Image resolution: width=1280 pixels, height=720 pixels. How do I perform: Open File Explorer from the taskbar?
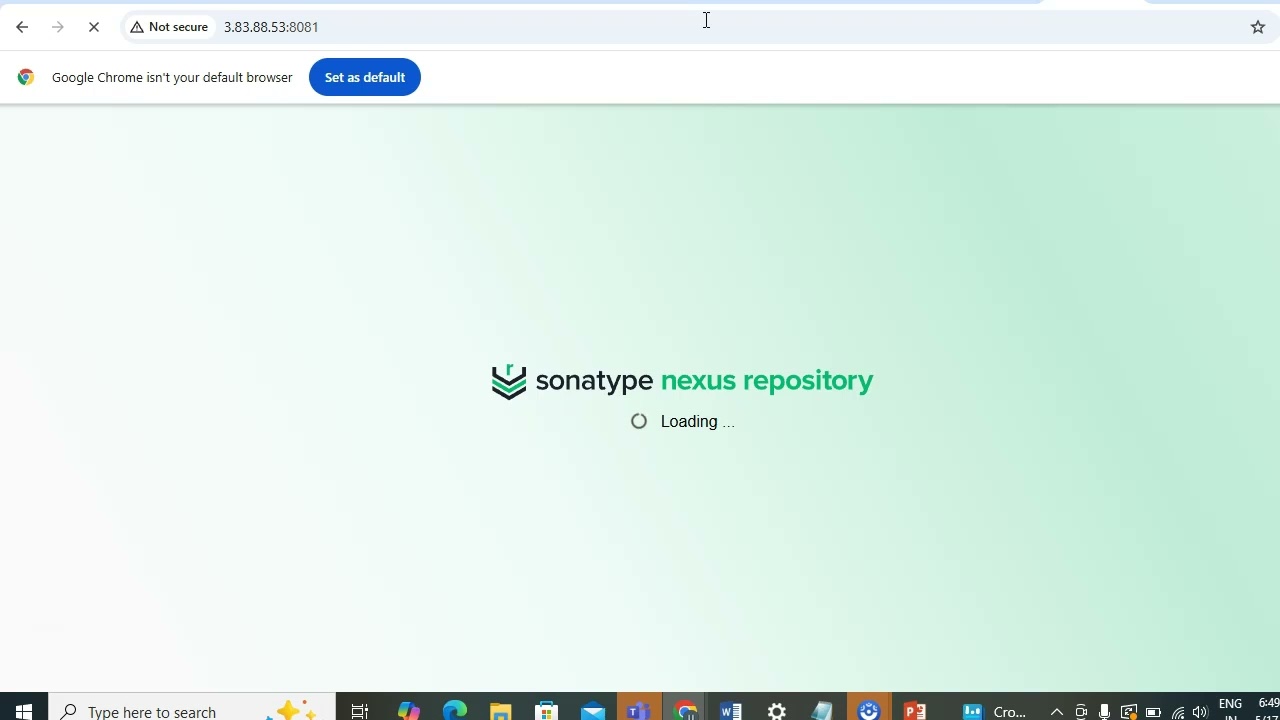click(501, 711)
